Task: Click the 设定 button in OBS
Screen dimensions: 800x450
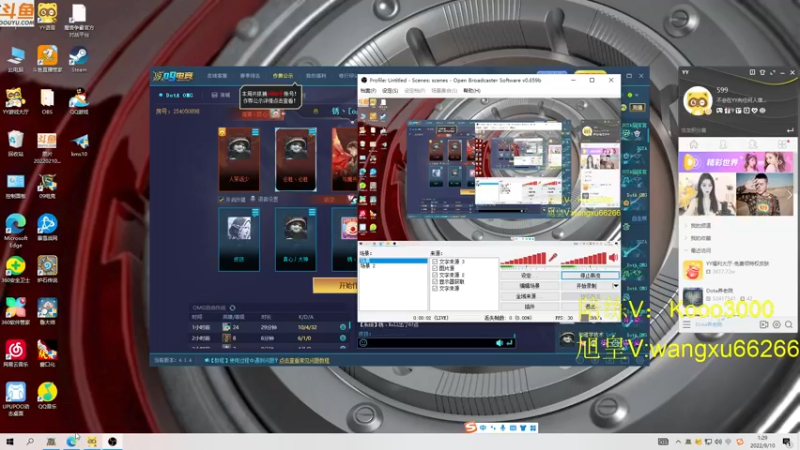Action: pos(529,276)
